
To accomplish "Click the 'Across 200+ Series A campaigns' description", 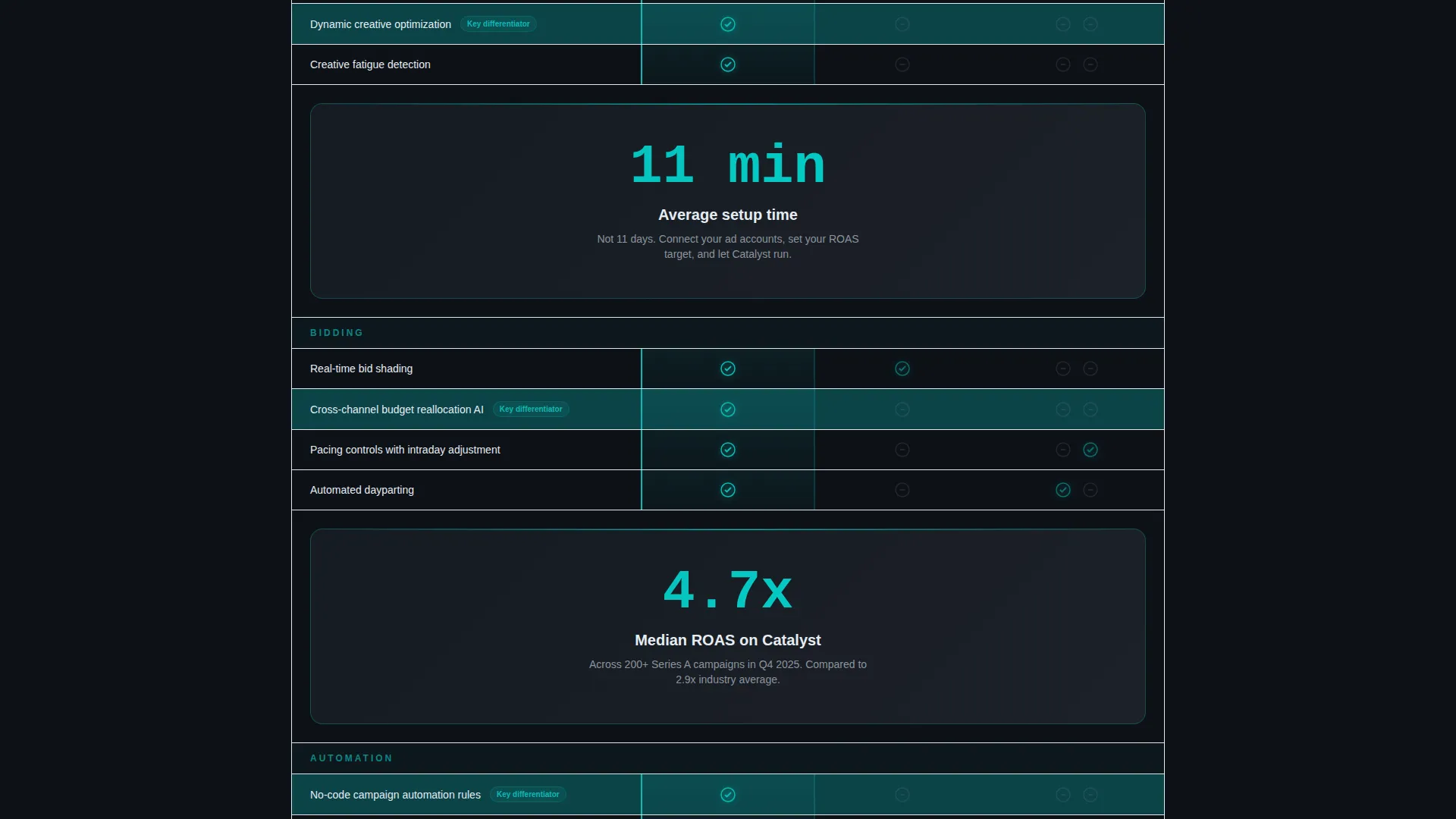I will [728, 672].
